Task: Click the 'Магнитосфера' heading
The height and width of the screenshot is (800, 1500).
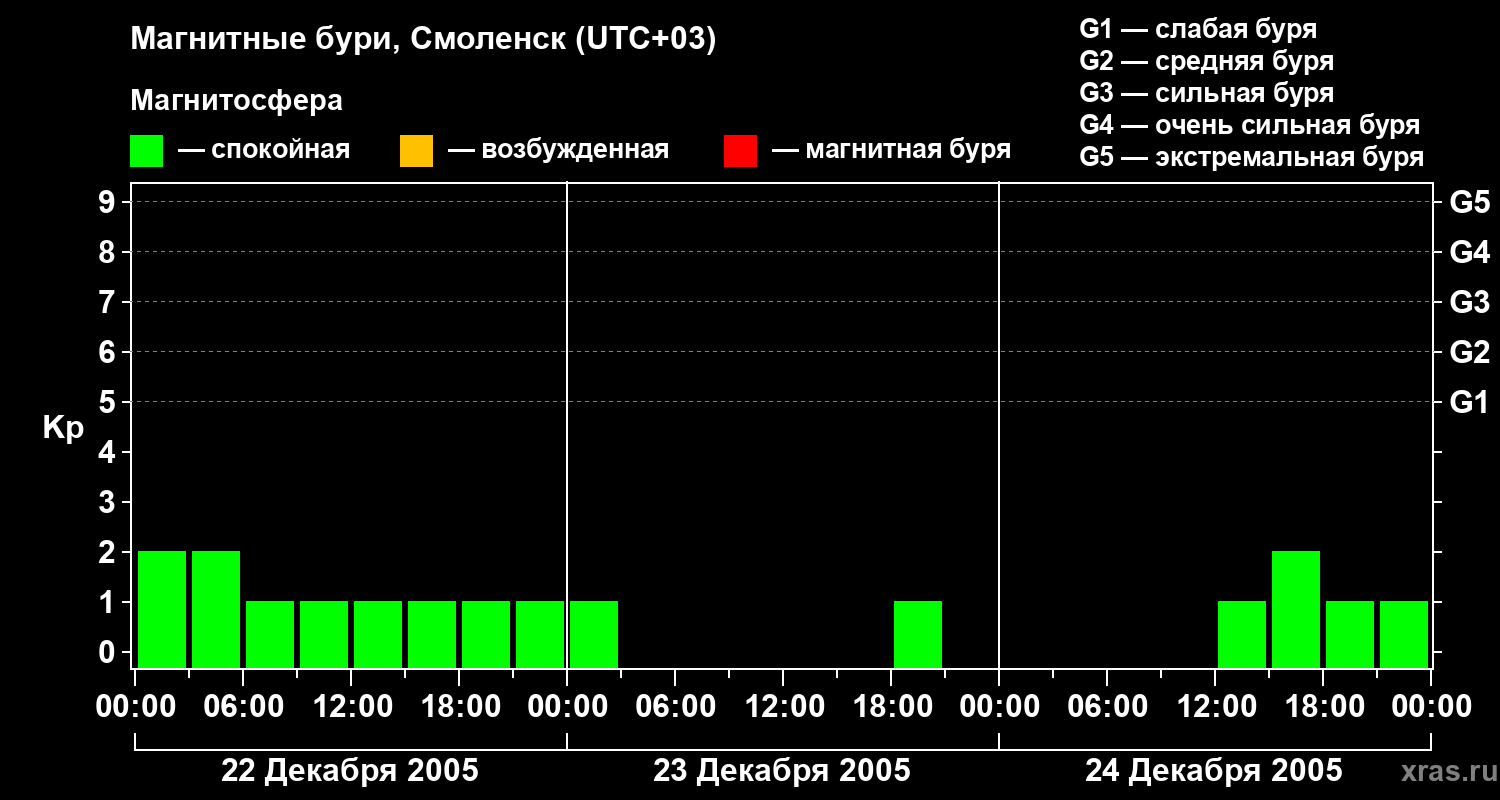Action: click(x=236, y=101)
